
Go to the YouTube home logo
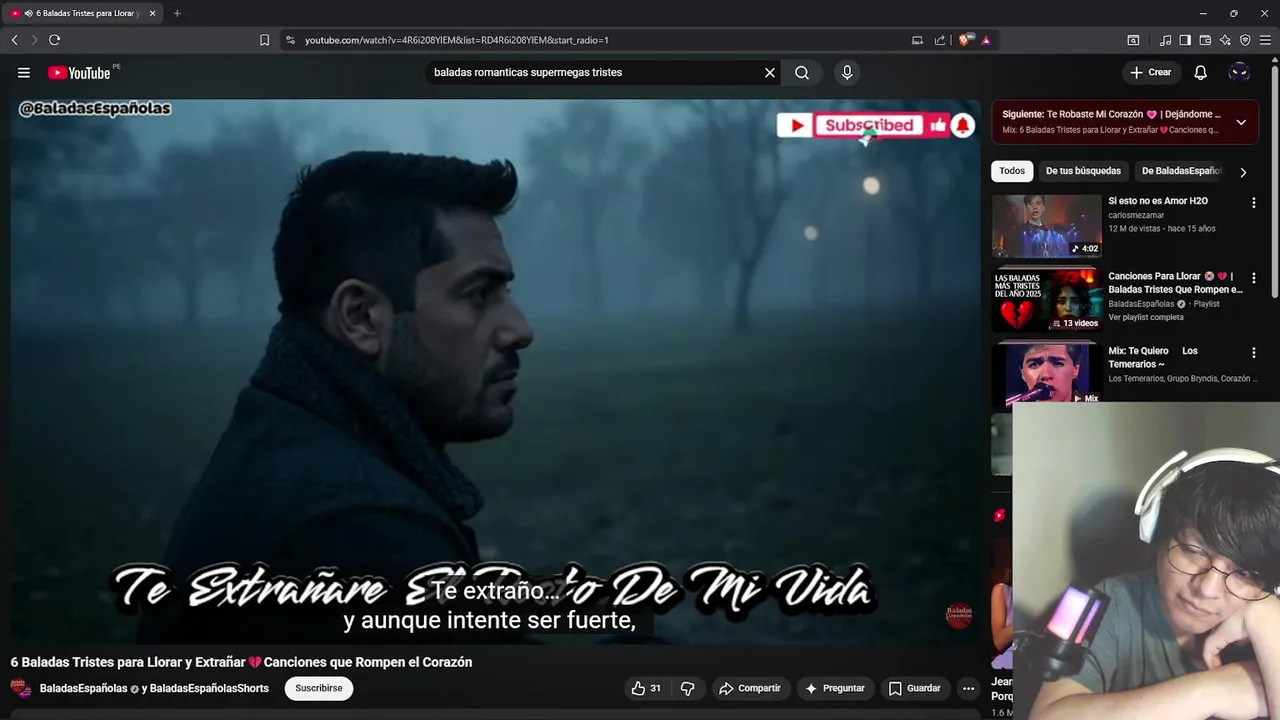[79, 73]
